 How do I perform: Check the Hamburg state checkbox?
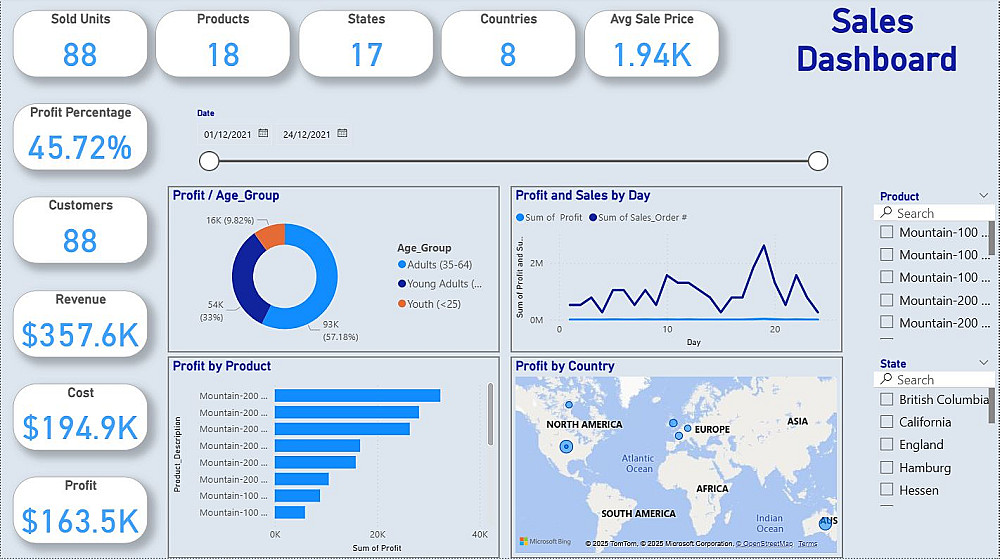point(886,468)
